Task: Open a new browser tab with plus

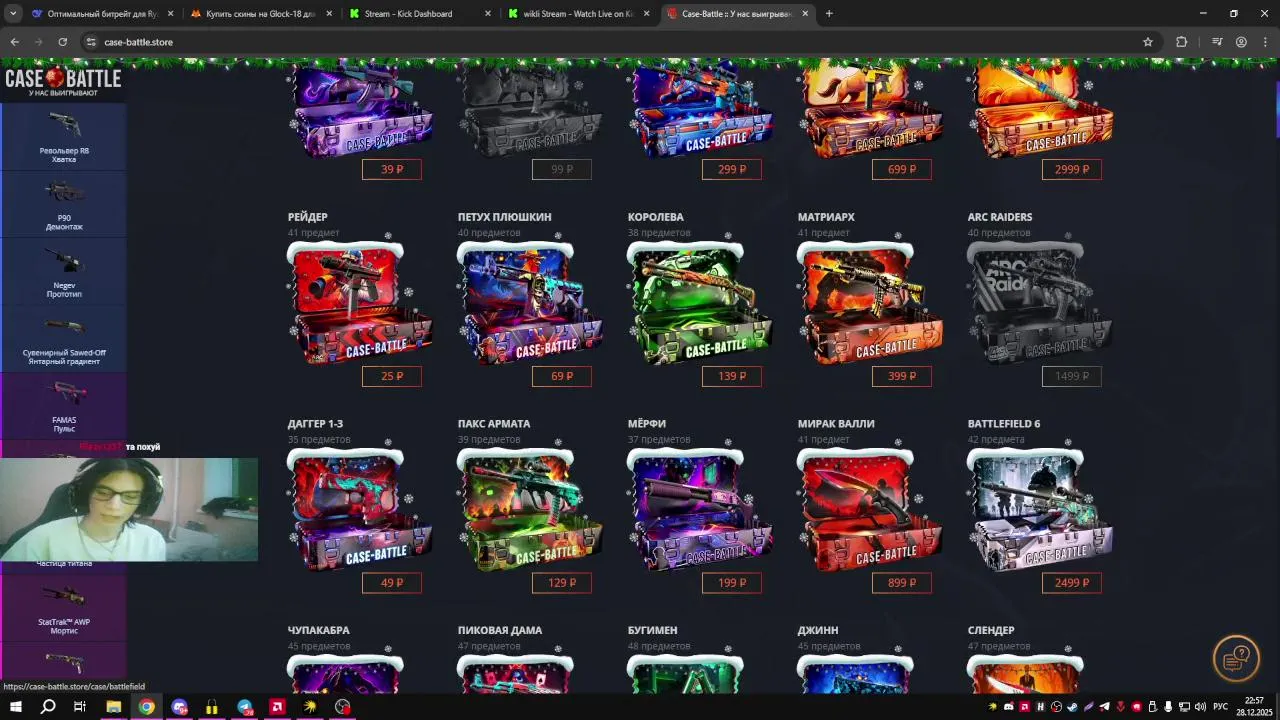Action: pyautogui.click(x=829, y=14)
